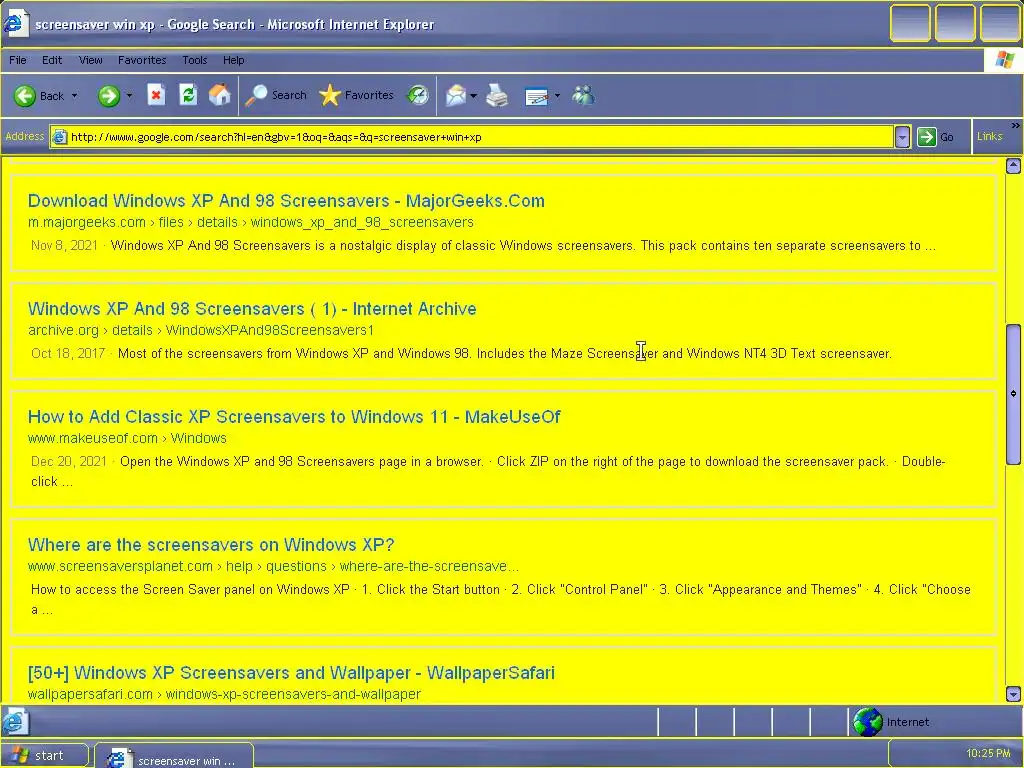This screenshot has height=768, width=1024.
Task: Go to the Home page icon
Action: click(219, 95)
